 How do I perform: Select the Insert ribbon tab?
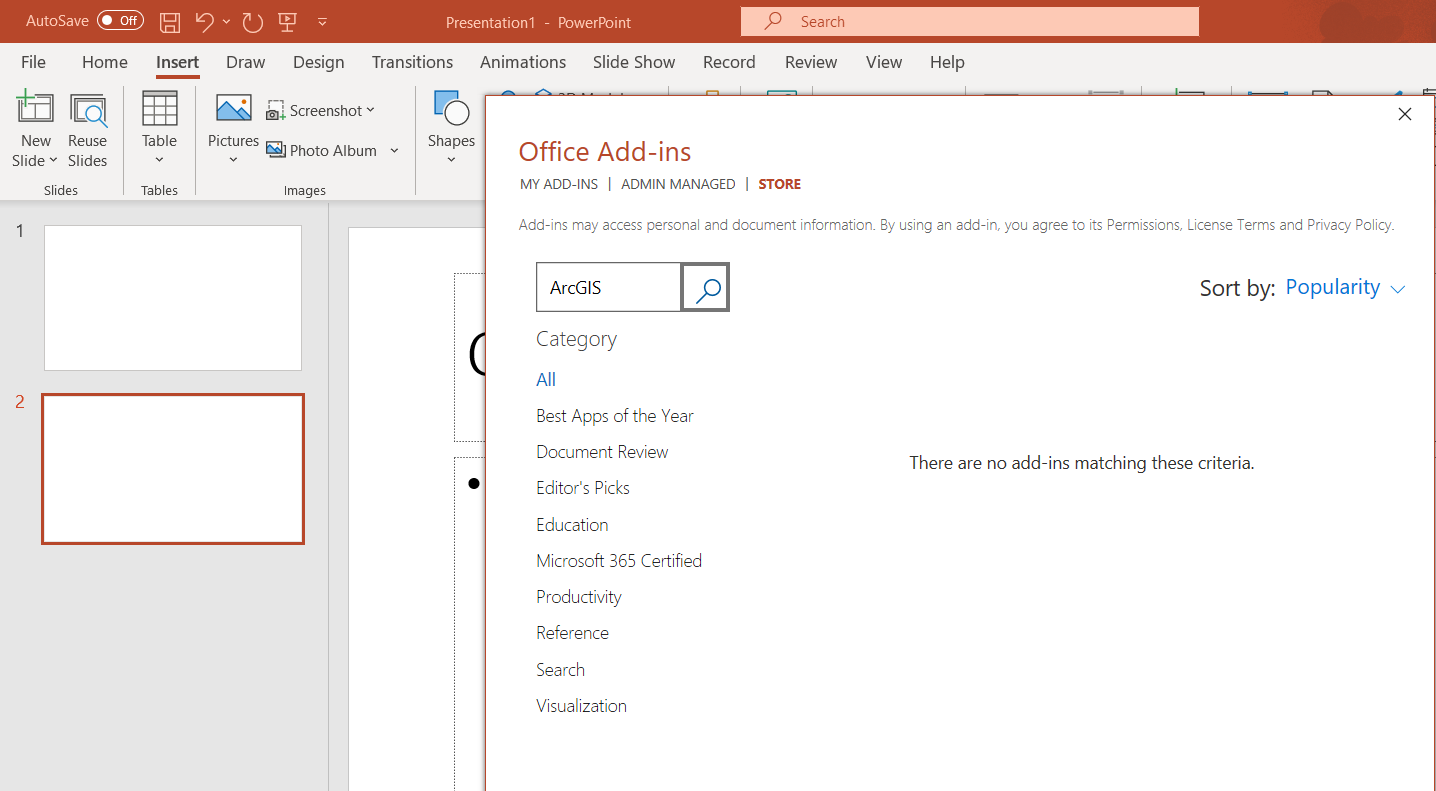pyautogui.click(x=177, y=62)
